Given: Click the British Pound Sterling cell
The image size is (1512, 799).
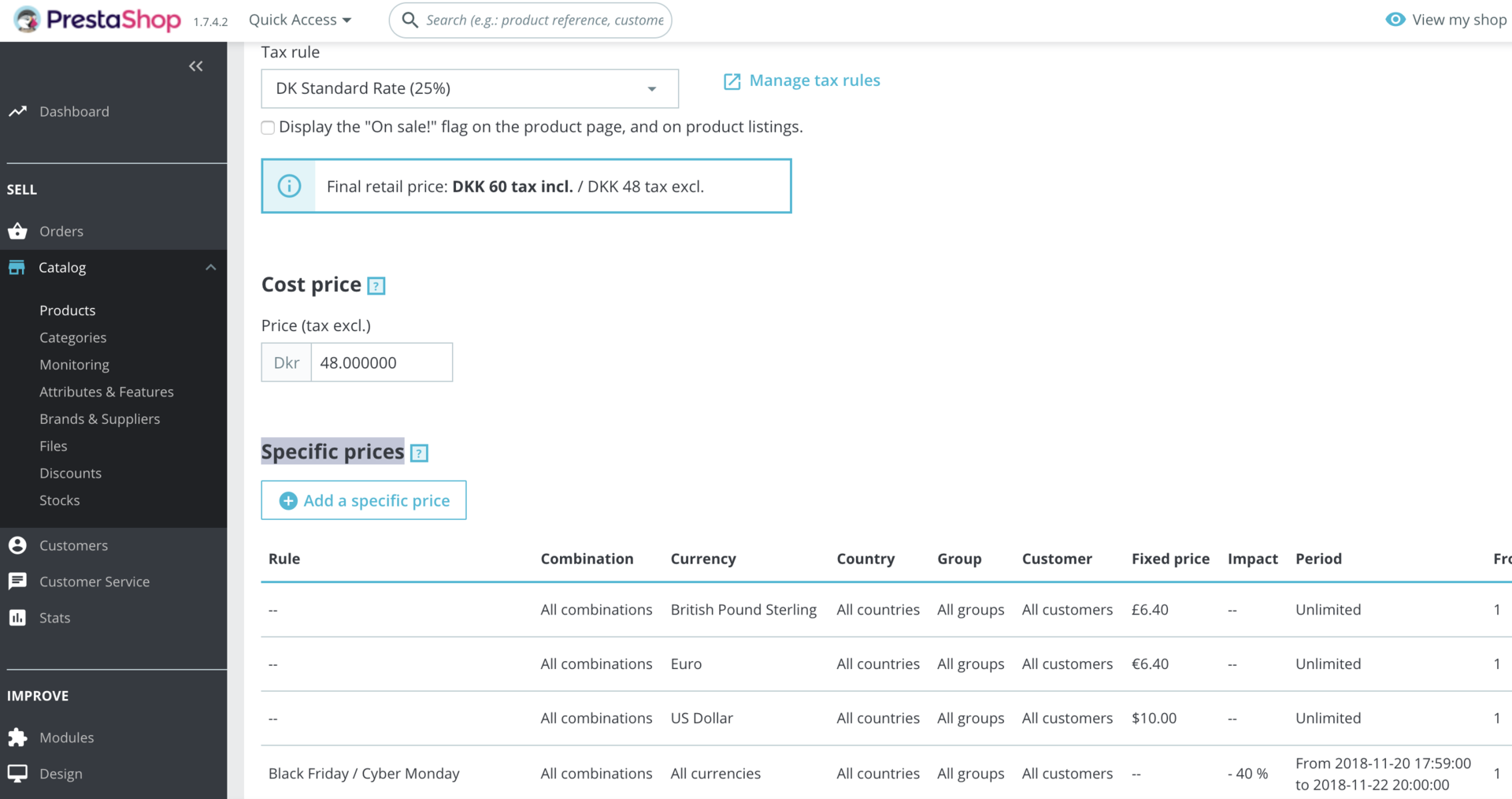Looking at the screenshot, I should point(744,610).
